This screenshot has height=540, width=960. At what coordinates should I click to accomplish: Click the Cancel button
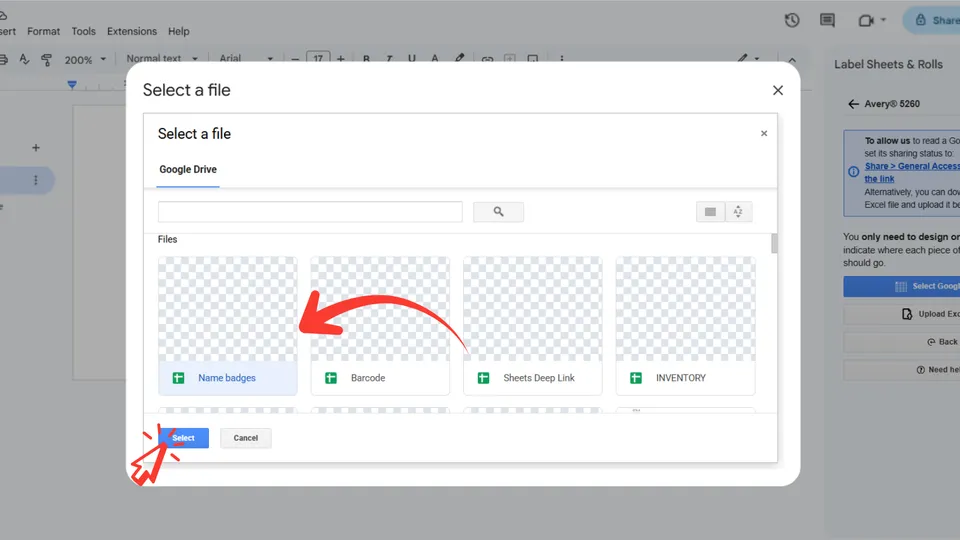[x=246, y=438]
